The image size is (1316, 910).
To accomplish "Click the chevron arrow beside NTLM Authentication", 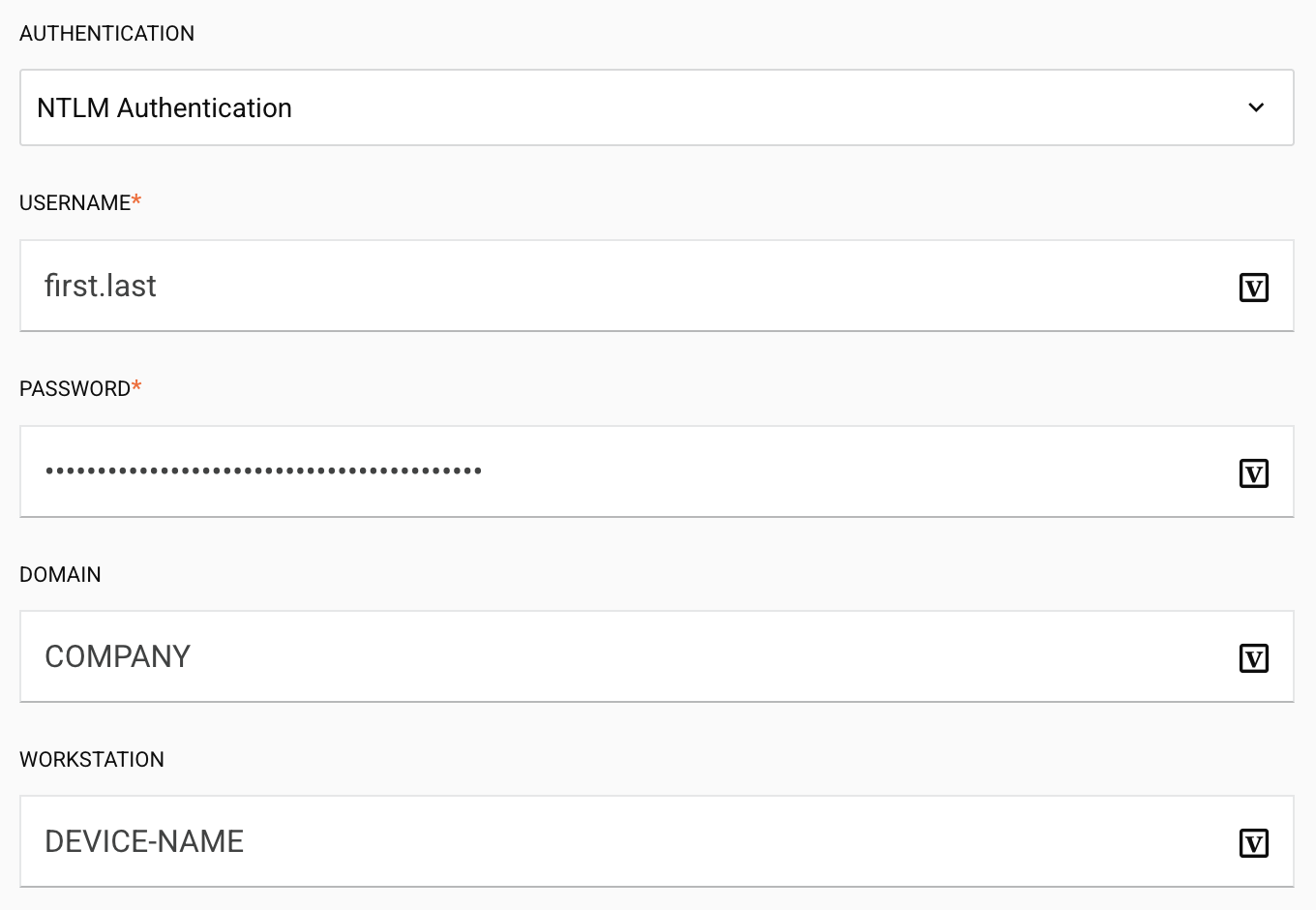I will pos(1256,107).
